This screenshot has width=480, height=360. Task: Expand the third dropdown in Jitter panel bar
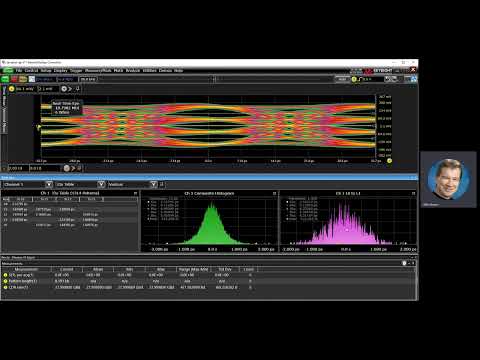click(x=153, y=184)
